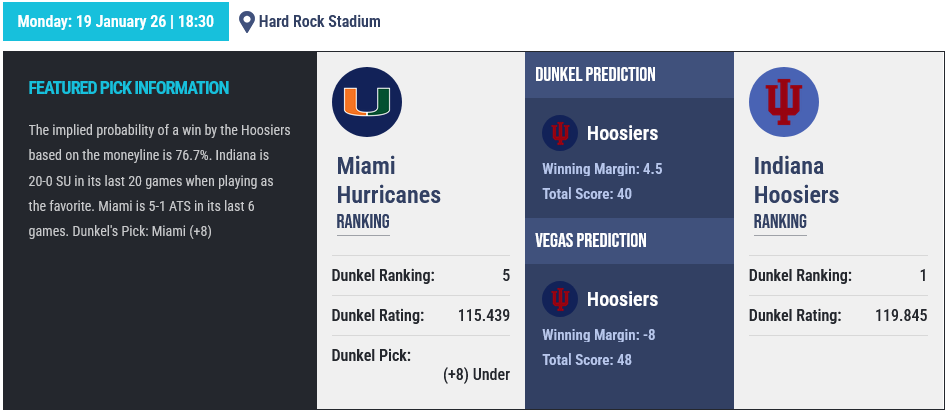This screenshot has width=948, height=412.
Task: Click the featured pick description paragraph
Action: pyautogui.click(x=160, y=180)
